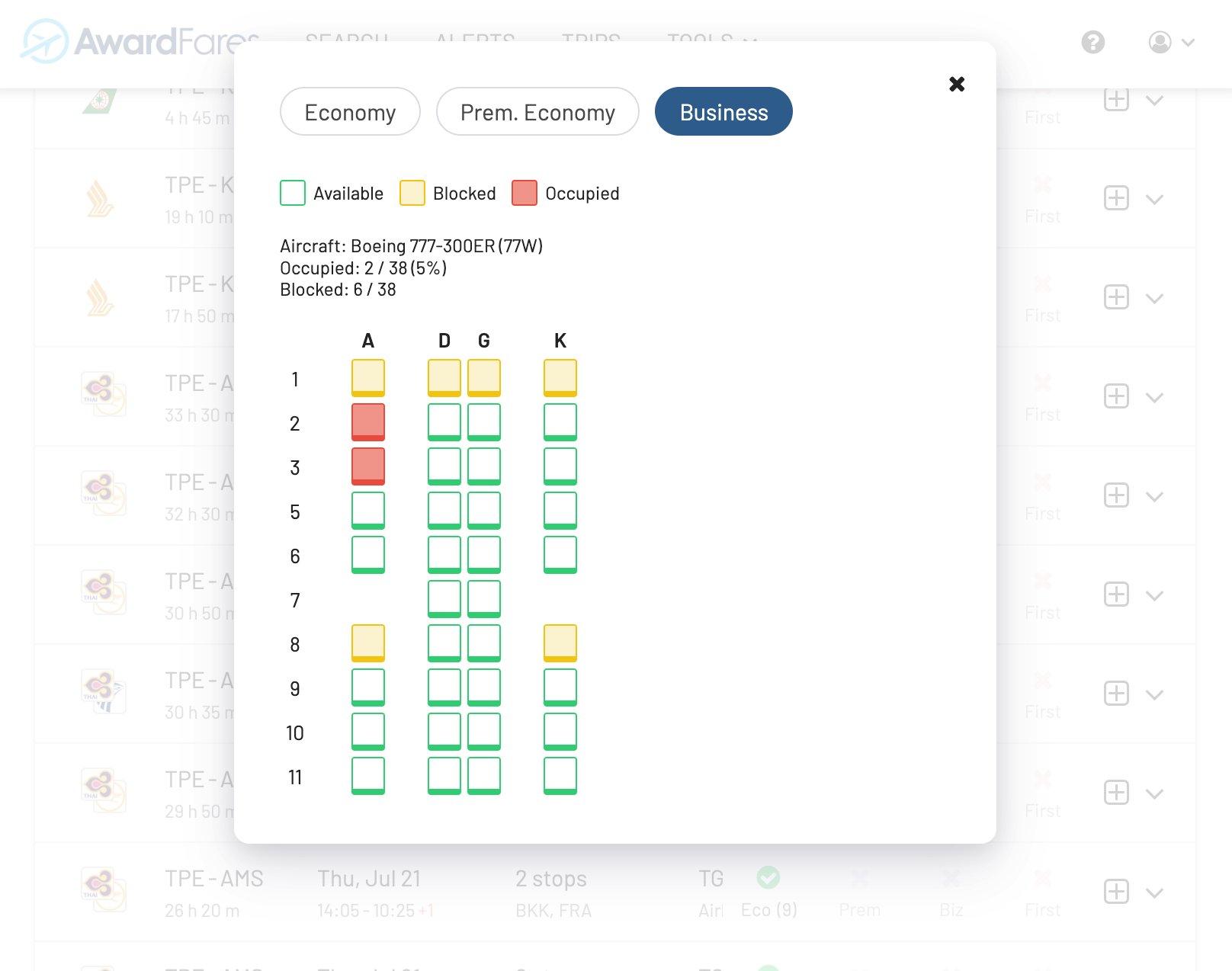Viewport: 1232px width, 971px height.
Task: Click the user account icon
Action: (x=1160, y=43)
